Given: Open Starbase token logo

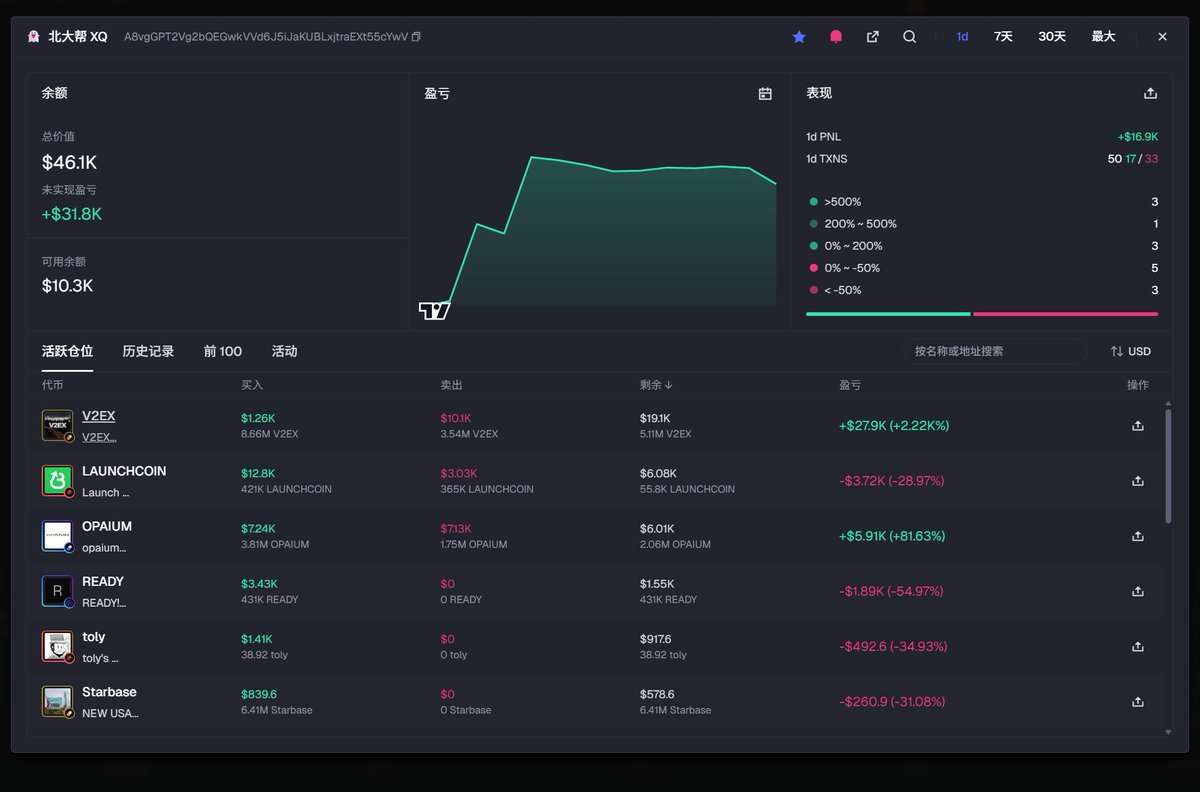Looking at the screenshot, I should (x=57, y=701).
